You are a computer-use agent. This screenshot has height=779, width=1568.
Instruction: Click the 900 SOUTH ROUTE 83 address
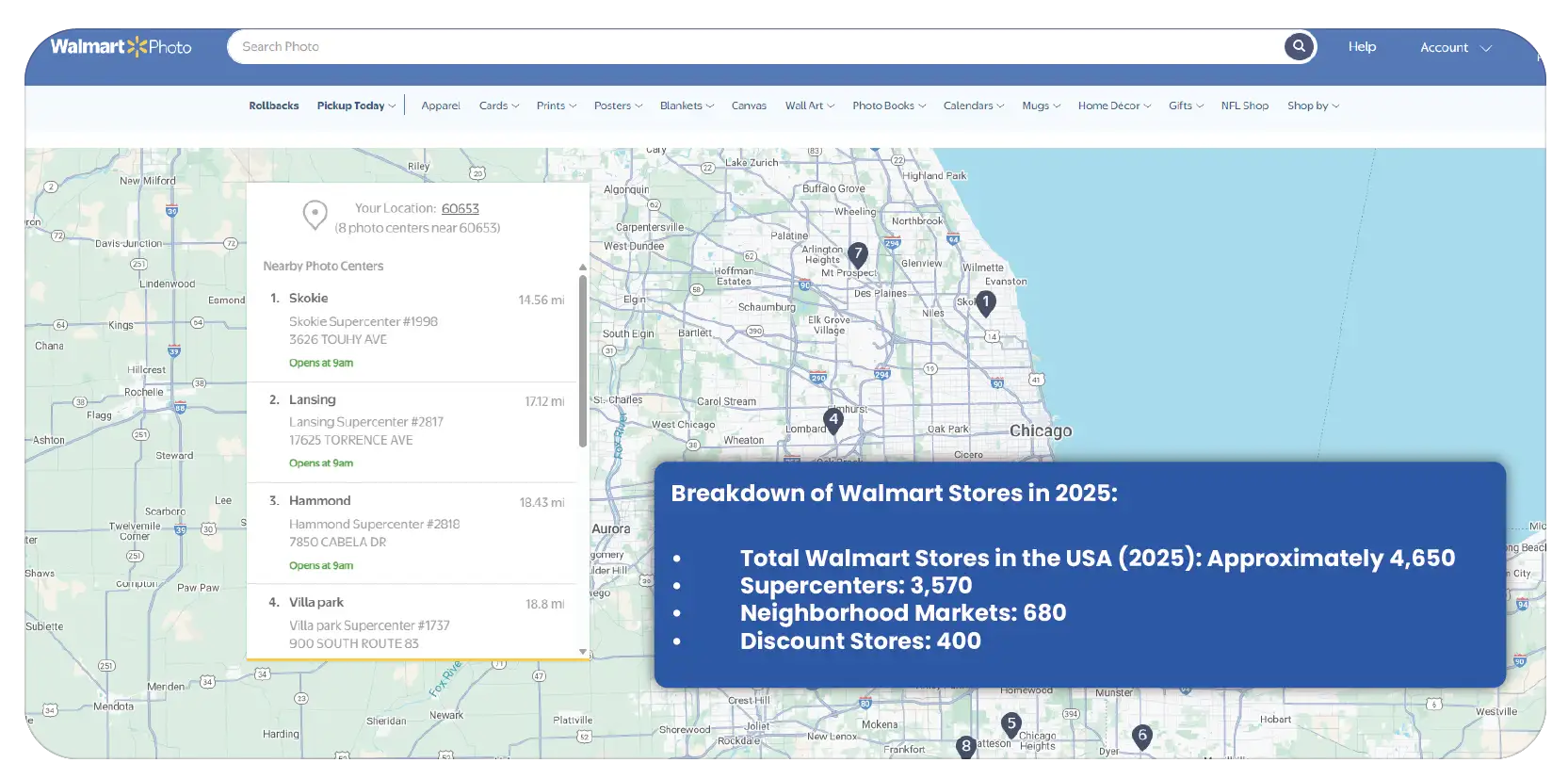[x=354, y=643]
